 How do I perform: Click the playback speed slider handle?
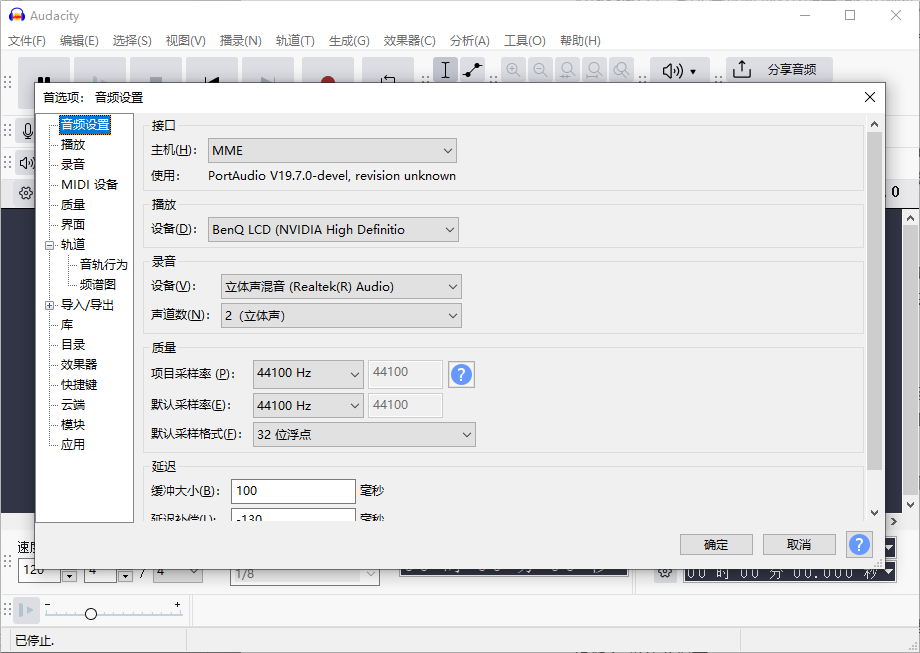tap(91, 614)
